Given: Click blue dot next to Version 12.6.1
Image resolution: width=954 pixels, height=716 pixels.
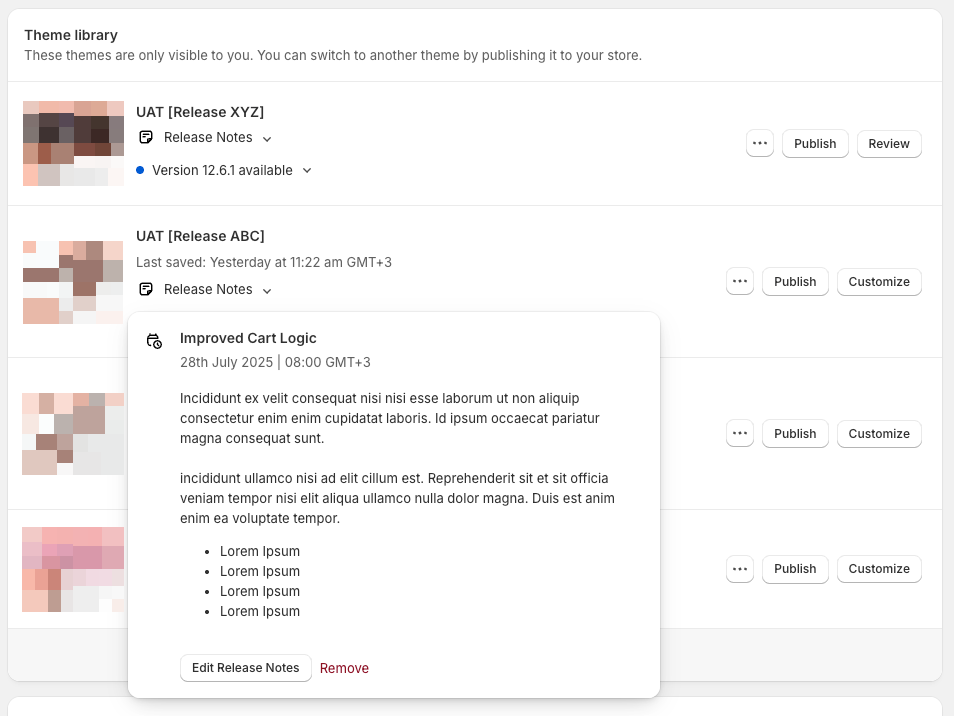Looking at the screenshot, I should 140,171.
